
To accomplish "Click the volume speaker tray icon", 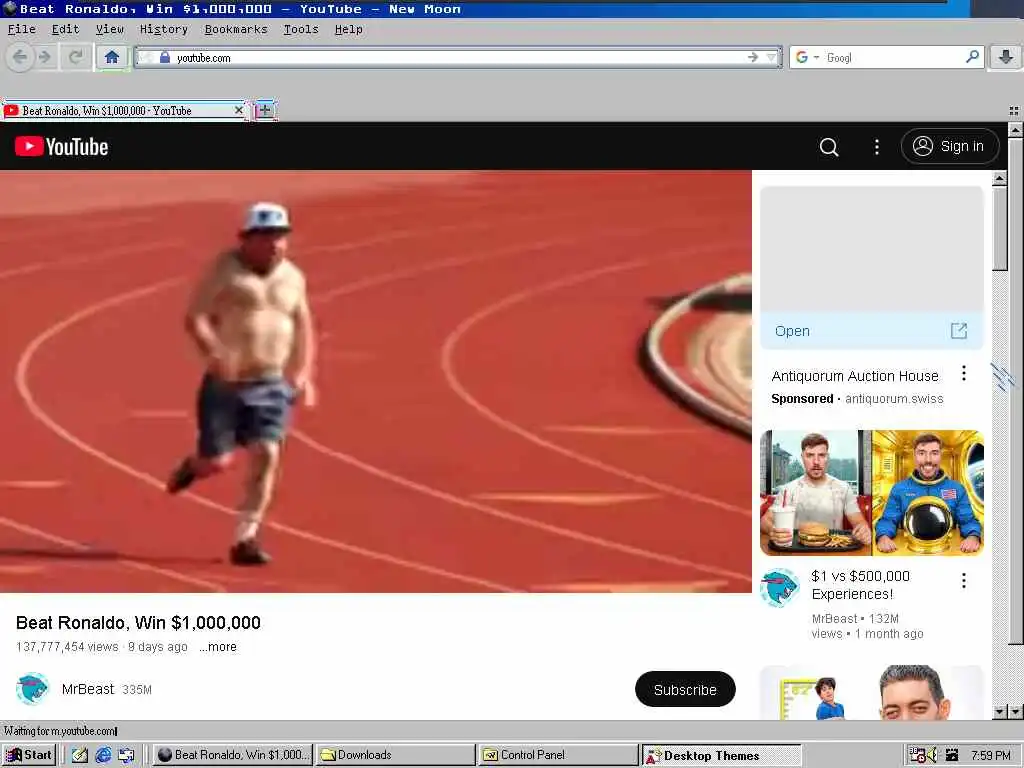I will [932, 755].
